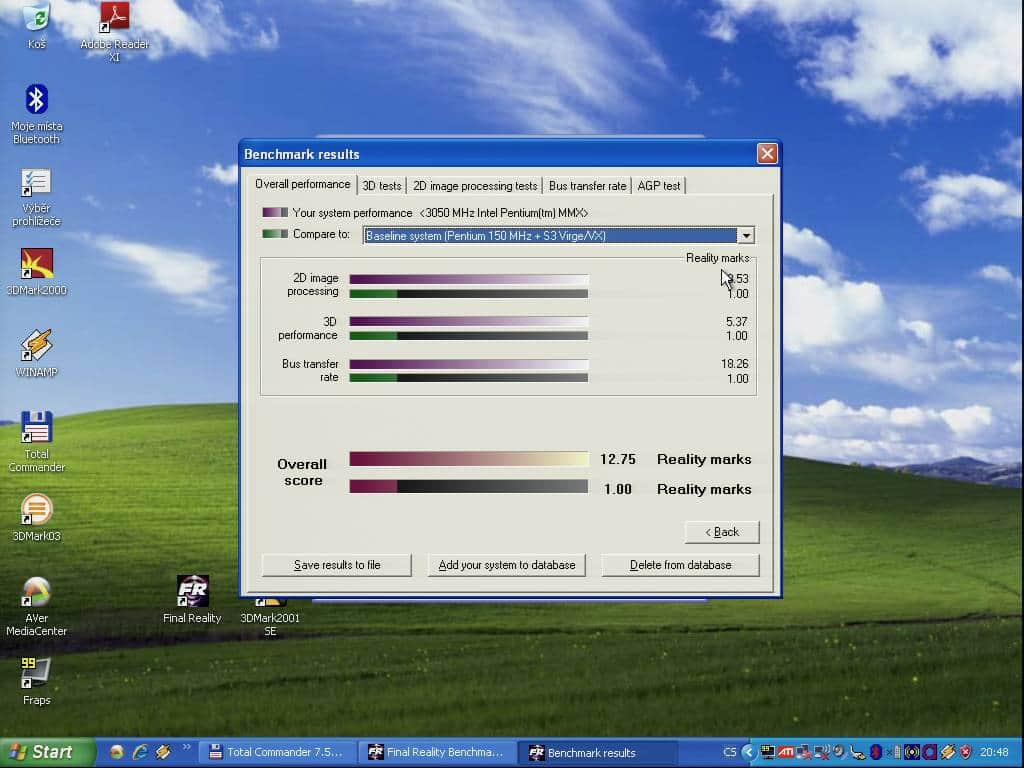Click the Benchmark results taskbar button
Image resolution: width=1024 pixels, height=768 pixels.
click(x=597, y=752)
